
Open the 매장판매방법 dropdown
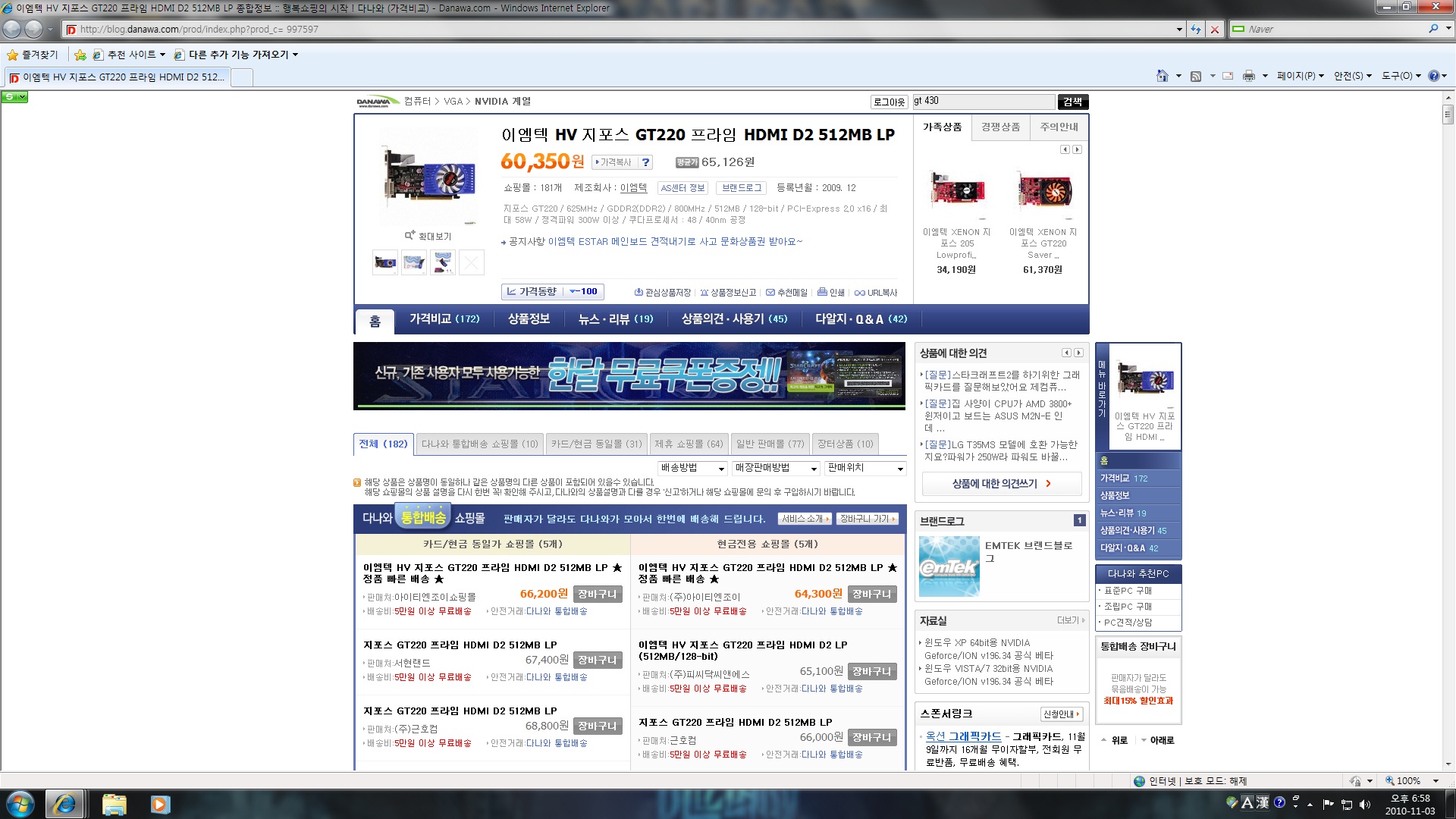[776, 468]
